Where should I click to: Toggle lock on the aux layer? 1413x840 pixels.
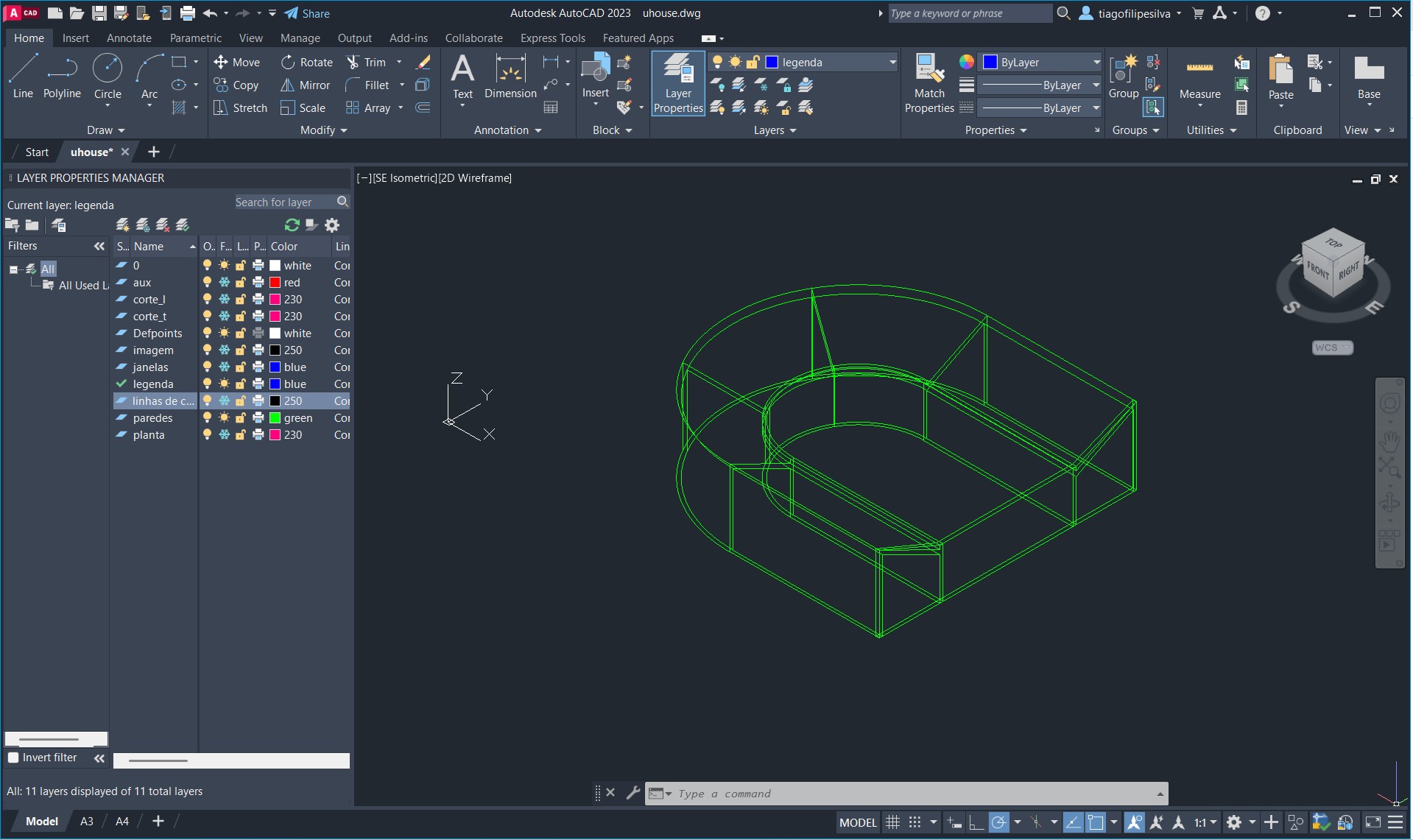241,283
